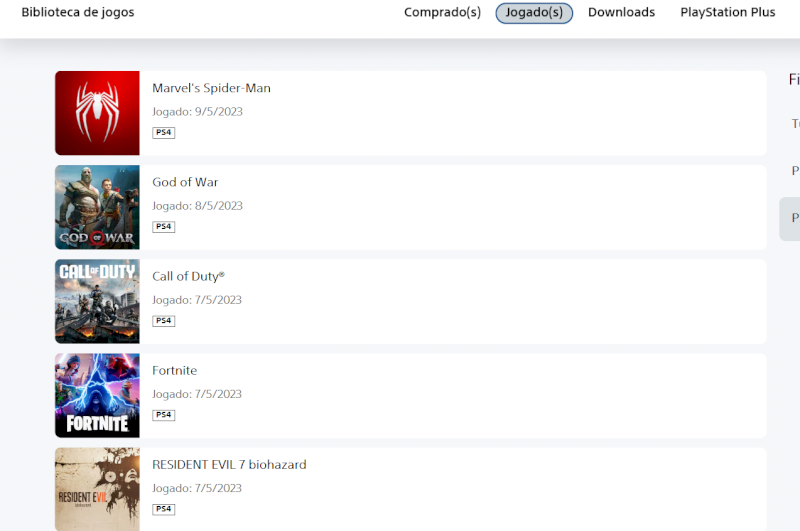
Task: Open Resident Evil 7 cover thumbnail
Action: [97, 489]
